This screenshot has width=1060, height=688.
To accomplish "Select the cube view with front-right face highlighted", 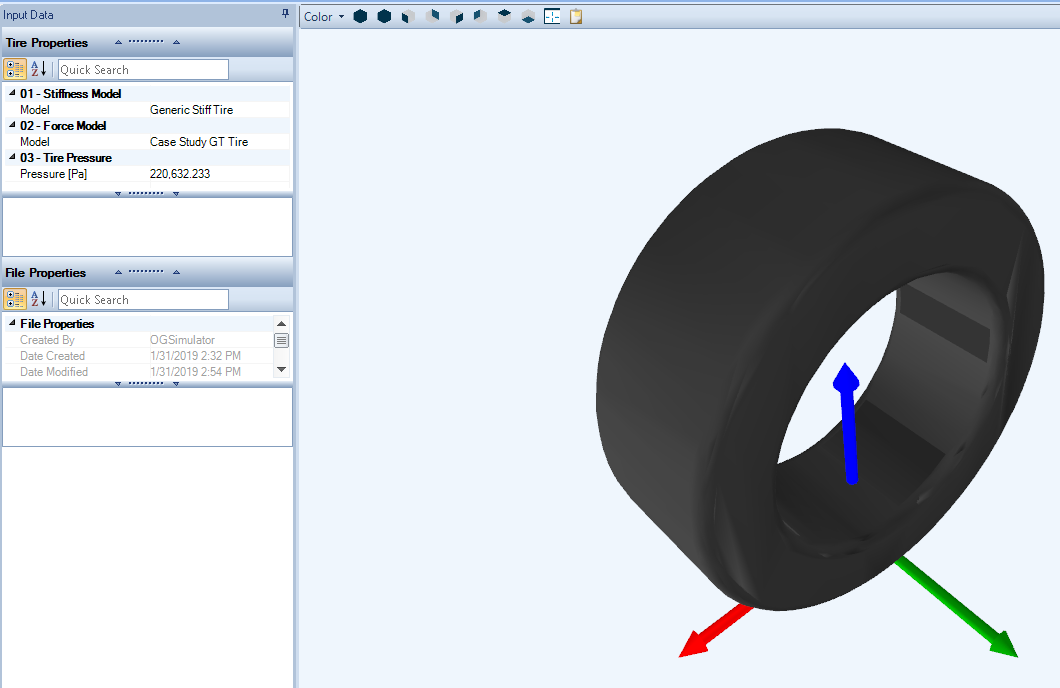I will pyautogui.click(x=456, y=16).
